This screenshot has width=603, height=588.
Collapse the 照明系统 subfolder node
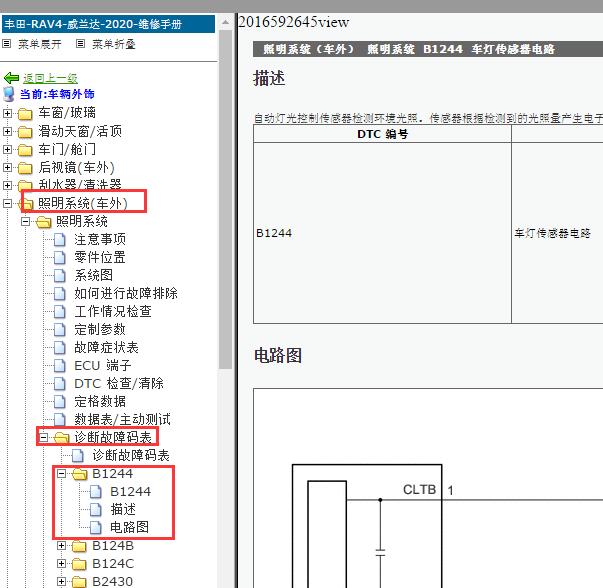point(25,222)
